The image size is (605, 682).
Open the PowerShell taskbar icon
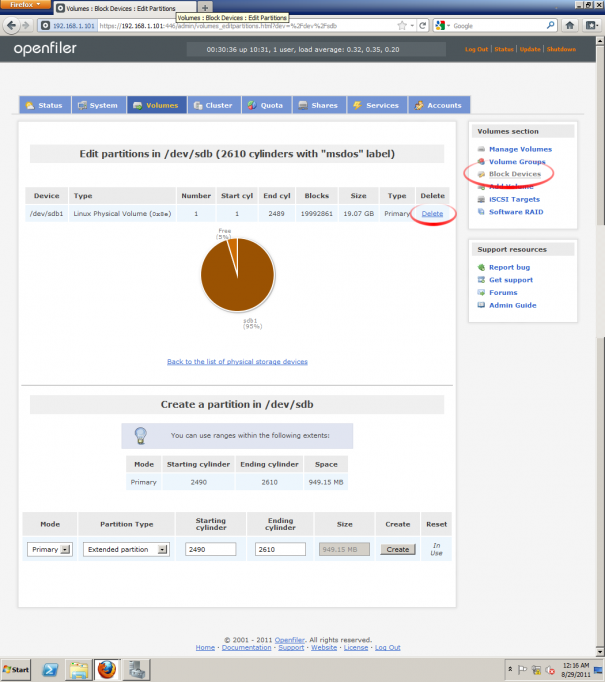[50, 669]
